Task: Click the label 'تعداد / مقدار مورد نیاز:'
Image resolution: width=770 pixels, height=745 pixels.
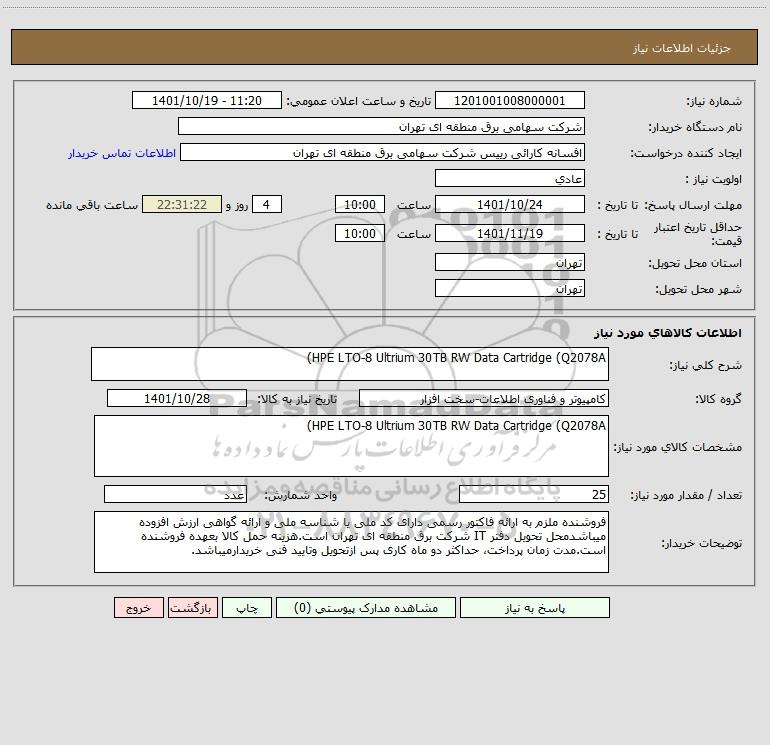Action: click(686, 495)
